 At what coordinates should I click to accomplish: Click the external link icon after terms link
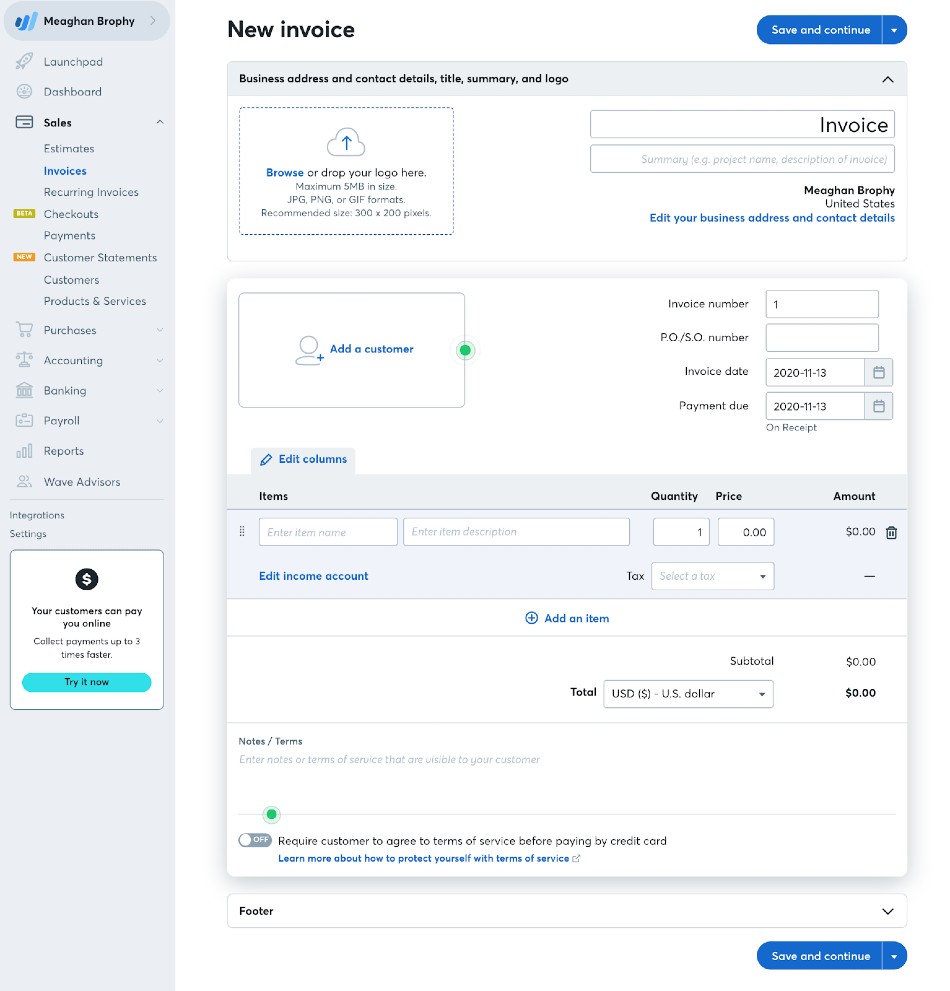(576, 858)
